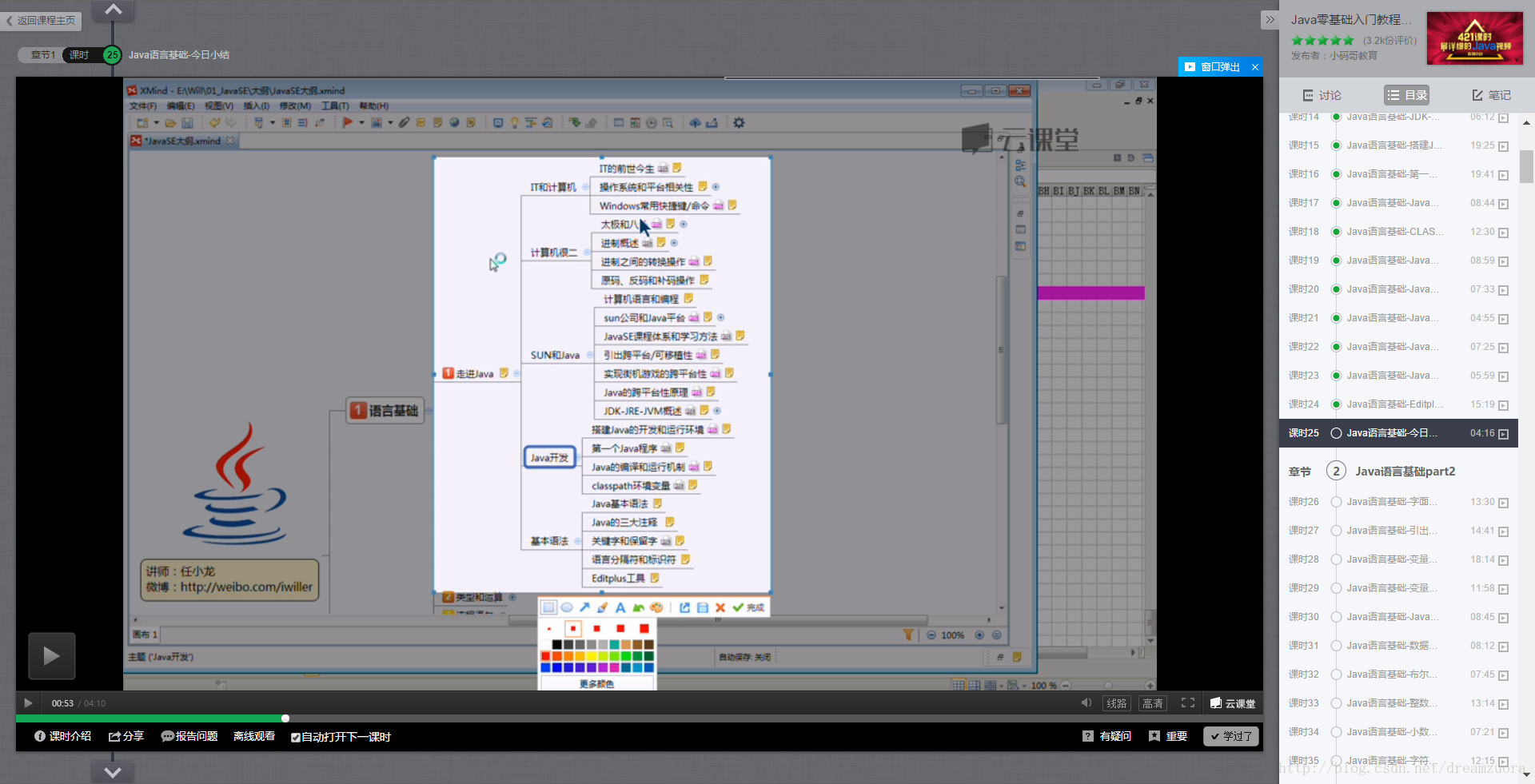Open the lesson Java语言基础-Editpl...

[x=1394, y=404]
